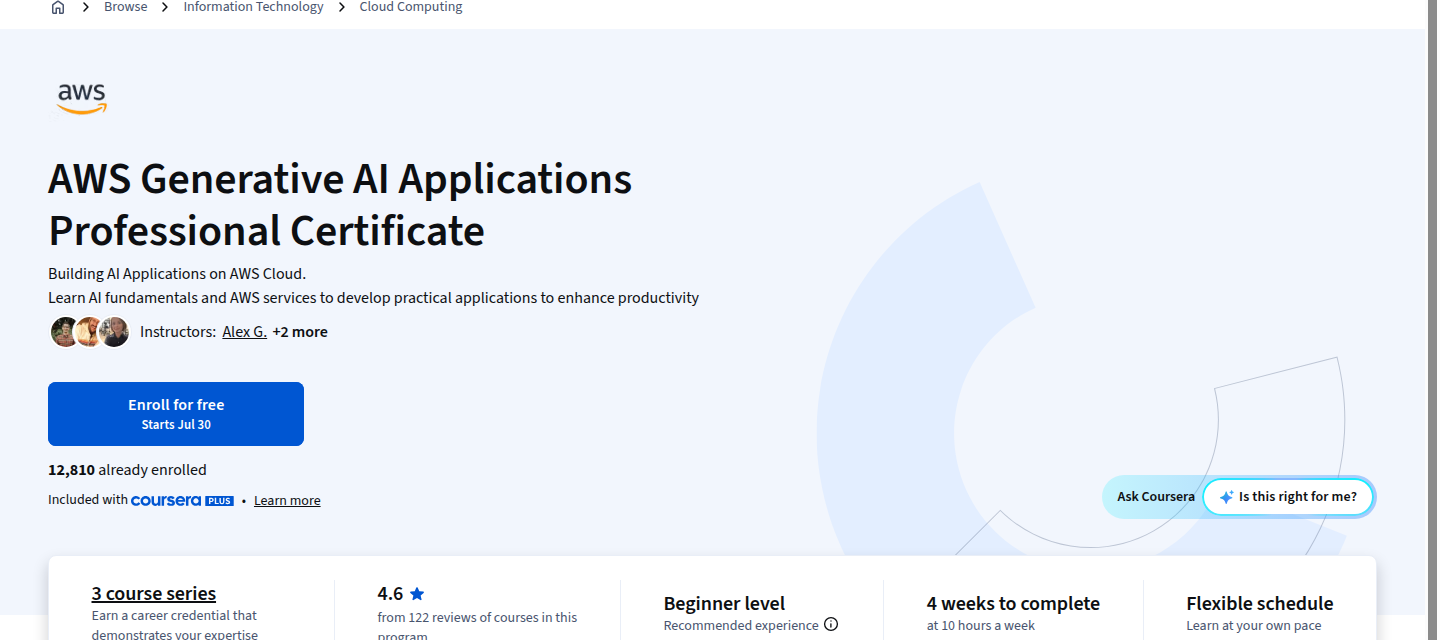The width and height of the screenshot is (1440, 640).
Task: Open Cloud Computing breadcrumb
Action: (411, 7)
